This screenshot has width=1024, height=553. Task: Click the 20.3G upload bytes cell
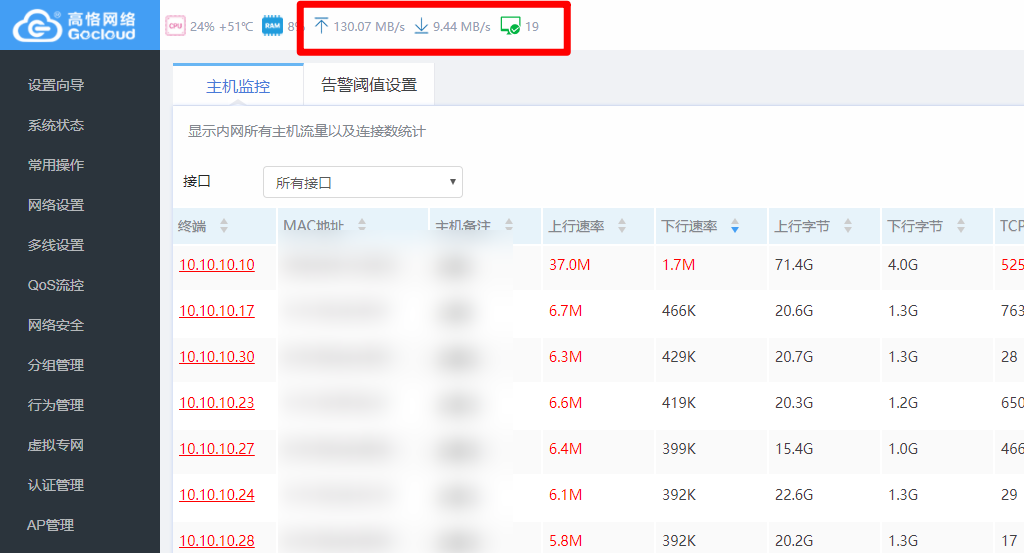[794, 403]
